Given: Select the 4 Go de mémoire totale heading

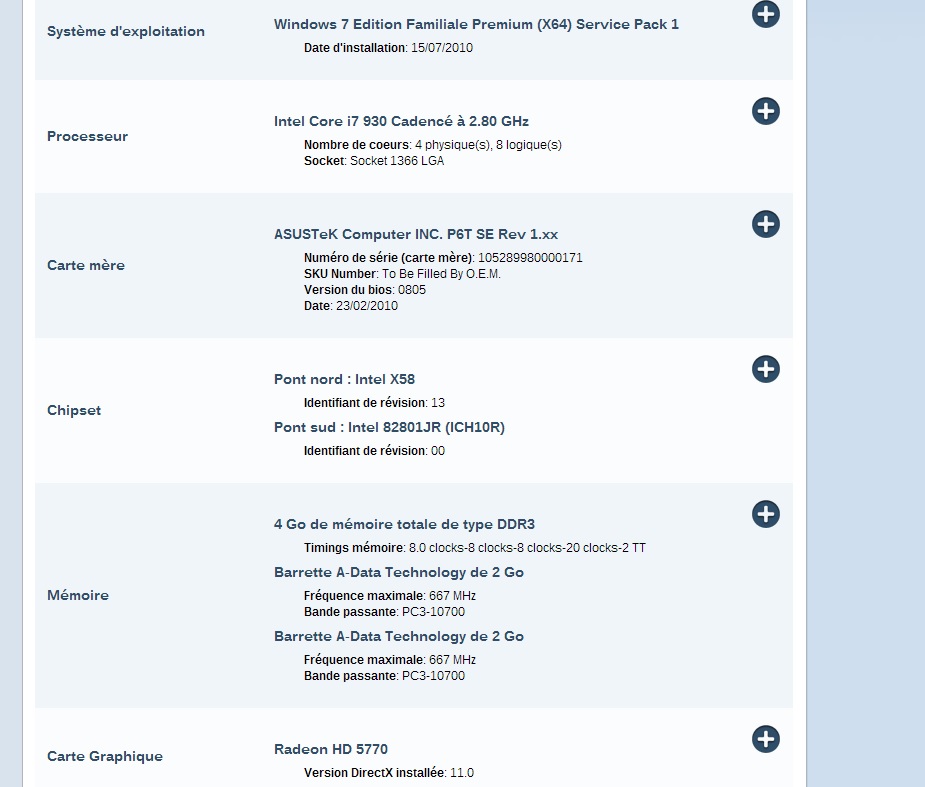Looking at the screenshot, I should 404,524.
